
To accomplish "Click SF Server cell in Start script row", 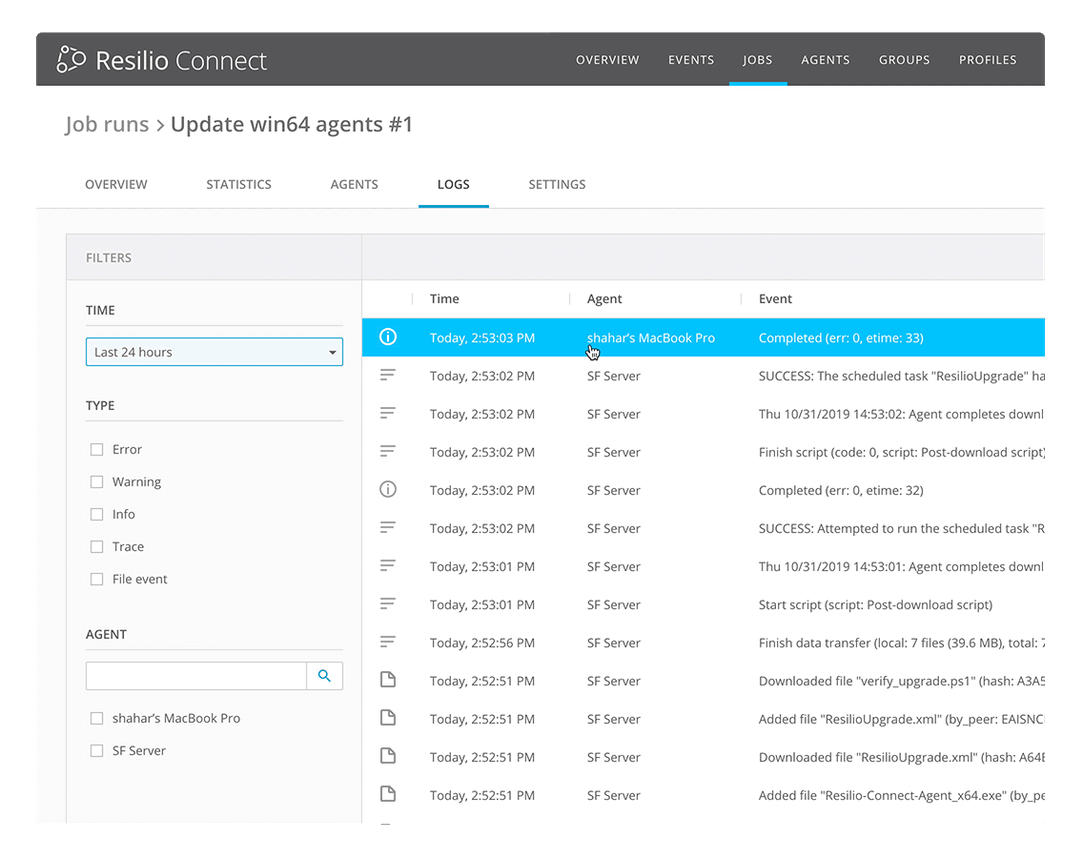I will click(x=614, y=605).
